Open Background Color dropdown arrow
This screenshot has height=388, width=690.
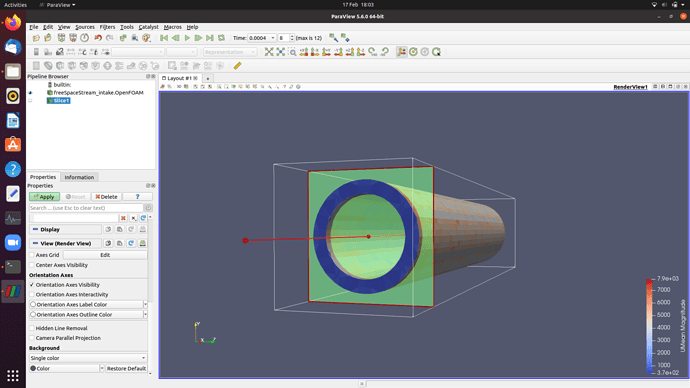[102, 369]
